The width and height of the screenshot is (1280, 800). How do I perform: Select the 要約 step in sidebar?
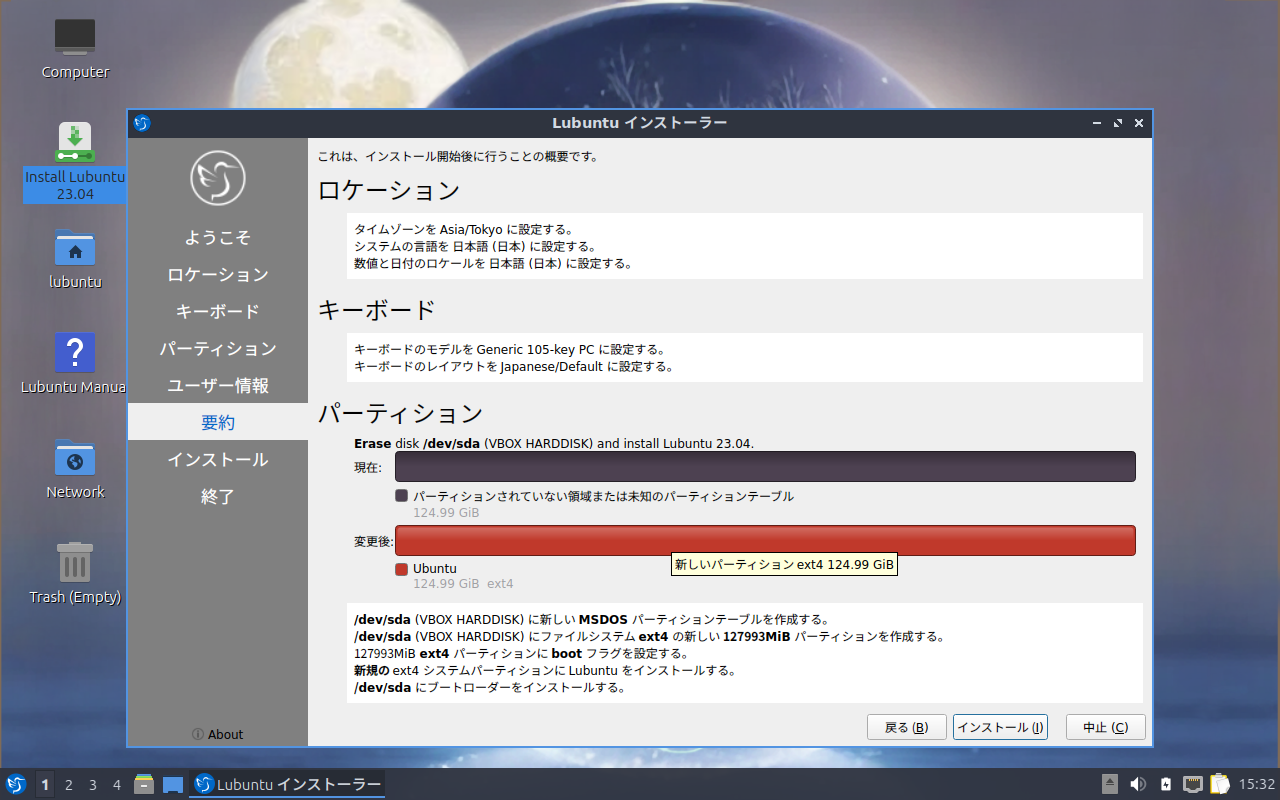[218, 422]
